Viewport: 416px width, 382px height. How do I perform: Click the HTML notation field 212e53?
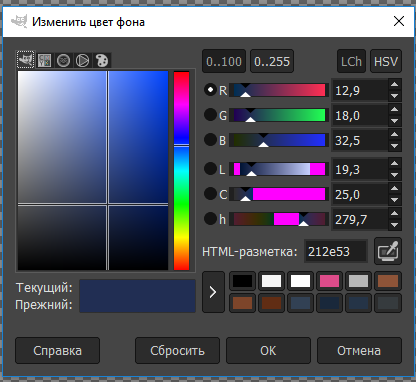[336, 251]
